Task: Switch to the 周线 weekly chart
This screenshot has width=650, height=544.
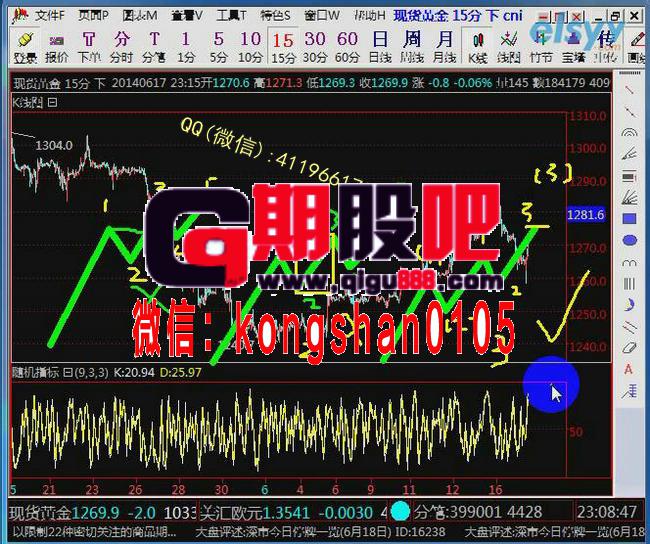Action: 412,48
